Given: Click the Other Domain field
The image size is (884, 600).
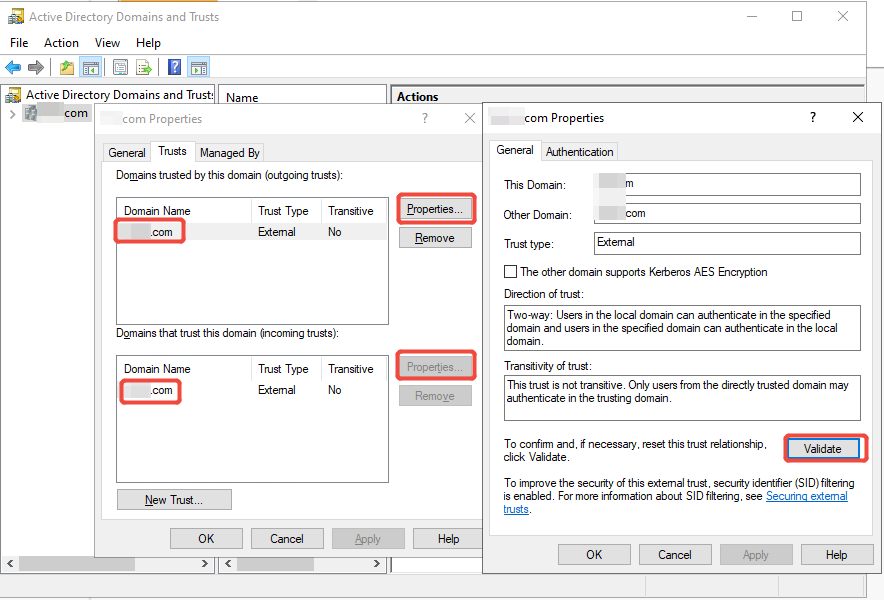Looking at the screenshot, I should (x=727, y=213).
